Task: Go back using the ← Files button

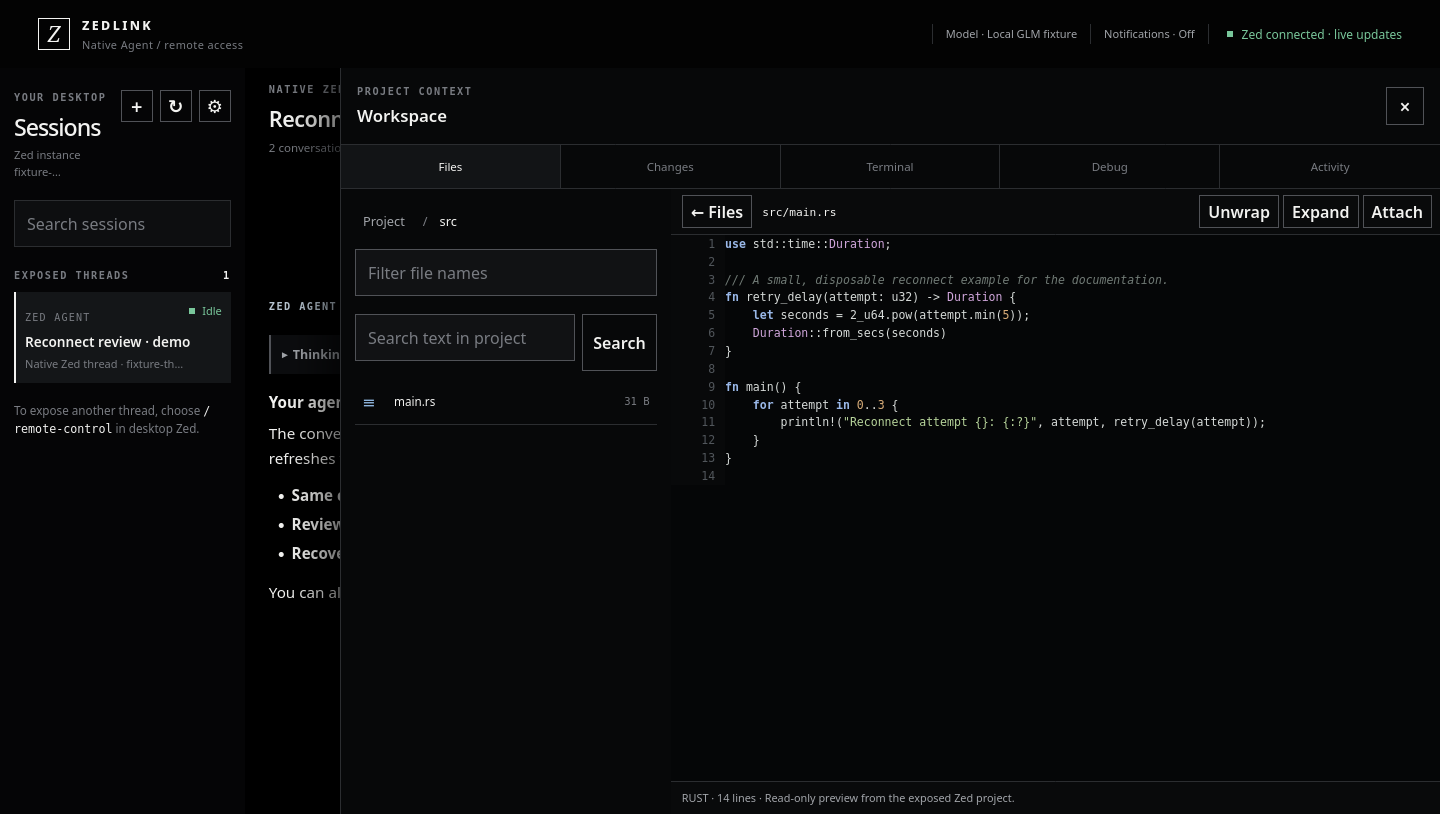Action: point(717,212)
